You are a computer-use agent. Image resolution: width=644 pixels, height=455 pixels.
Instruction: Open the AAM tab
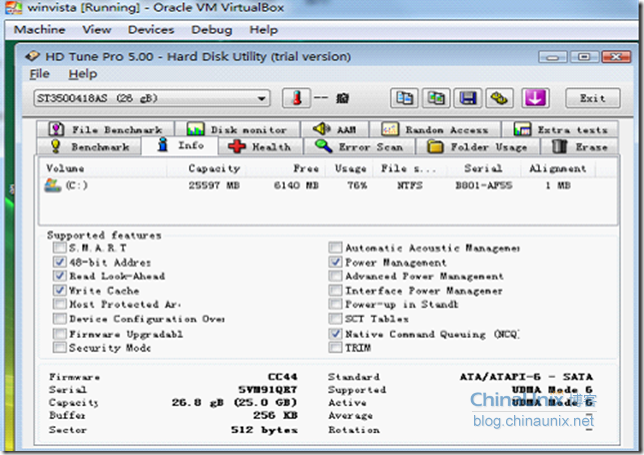335,130
